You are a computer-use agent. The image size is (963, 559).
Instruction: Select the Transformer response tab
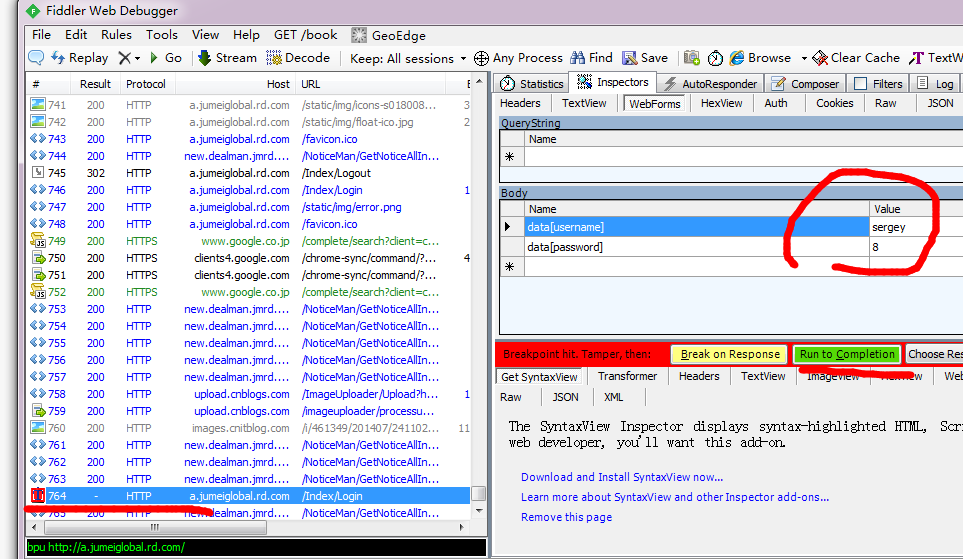click(x=627, y=376)
